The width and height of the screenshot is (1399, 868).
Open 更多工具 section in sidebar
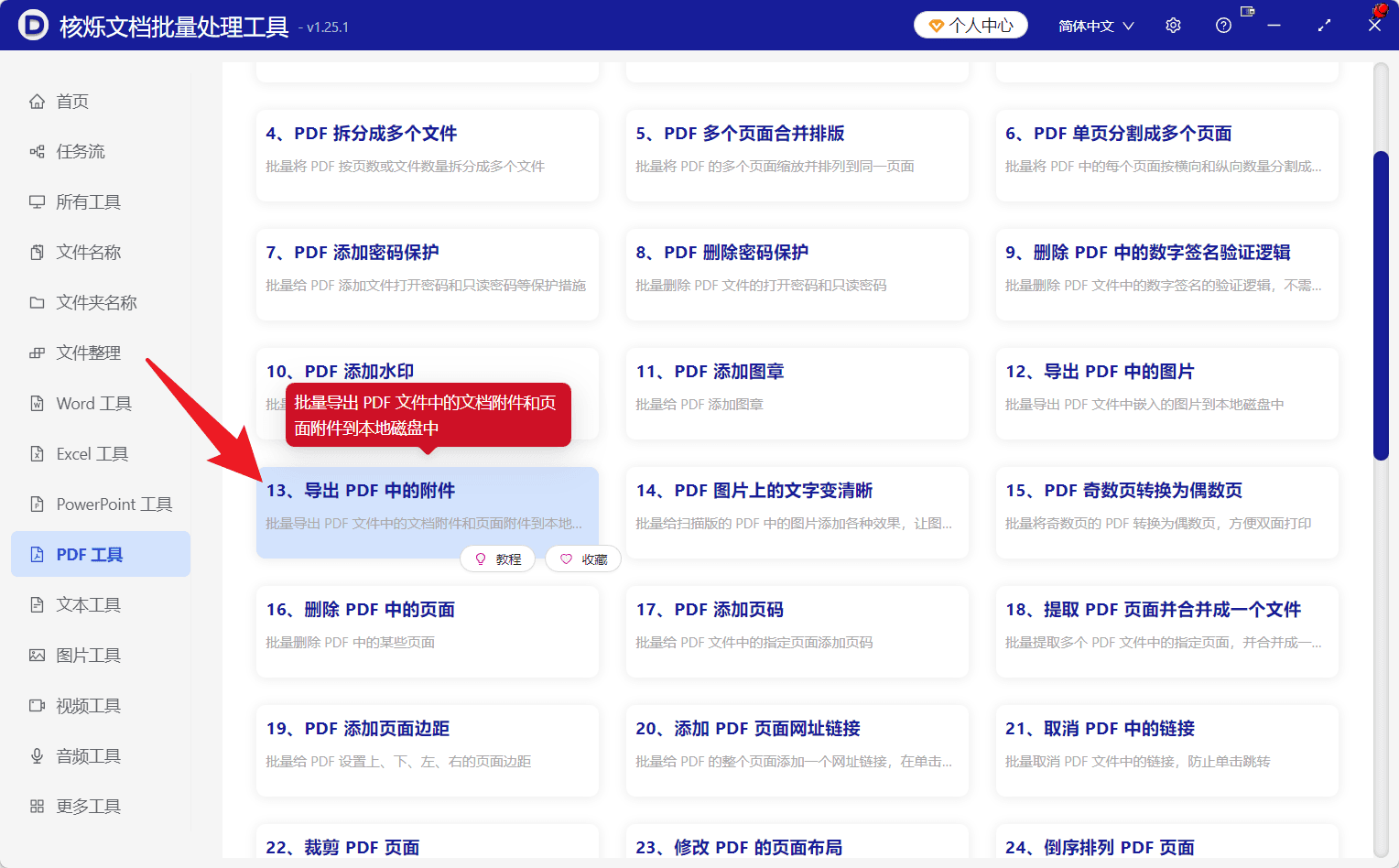[x=101, y=807]
